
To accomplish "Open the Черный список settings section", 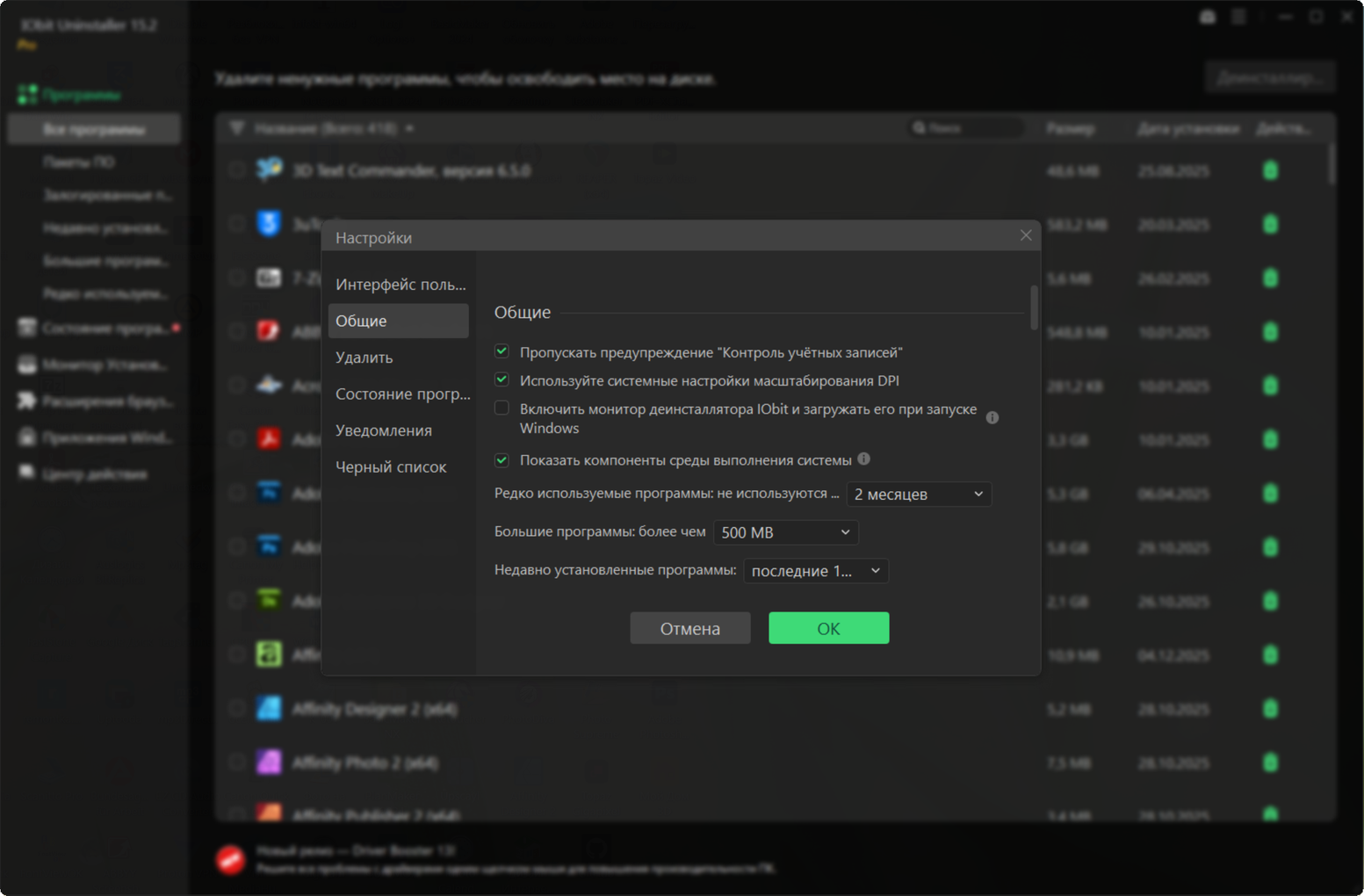I will tap(399, 466).
